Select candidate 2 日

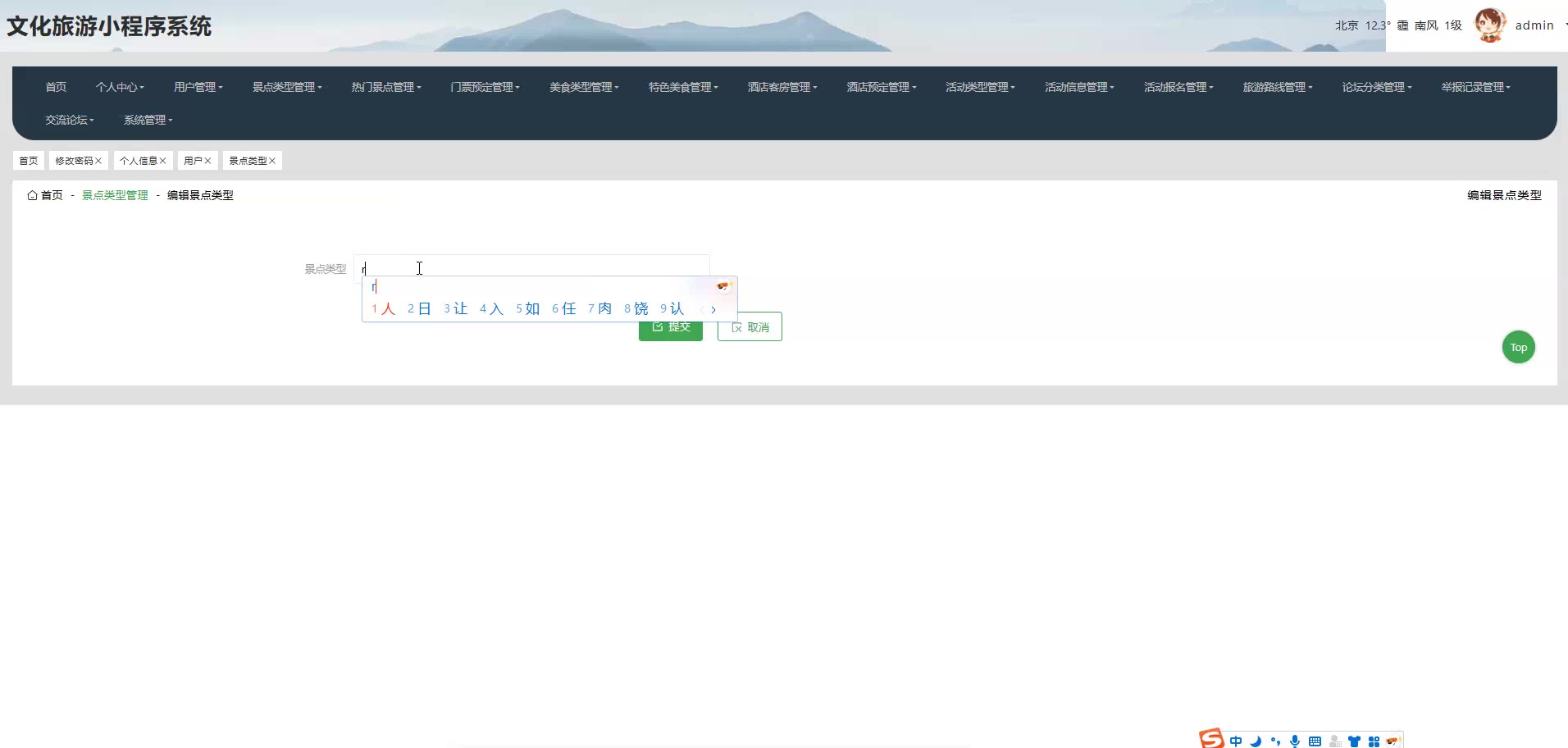click(419, 309)
